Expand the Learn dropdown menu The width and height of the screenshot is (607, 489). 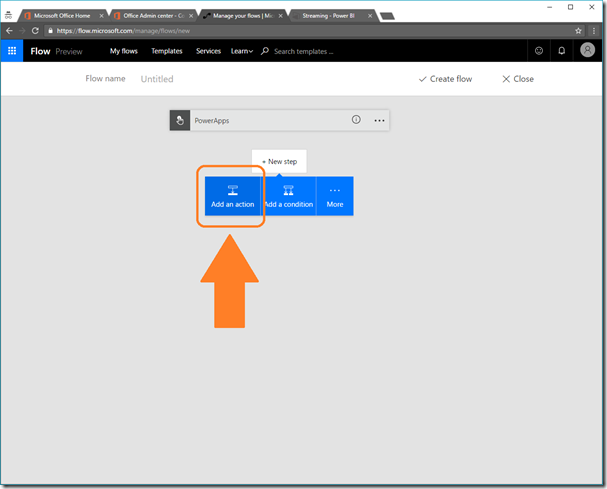coord(241,51)
